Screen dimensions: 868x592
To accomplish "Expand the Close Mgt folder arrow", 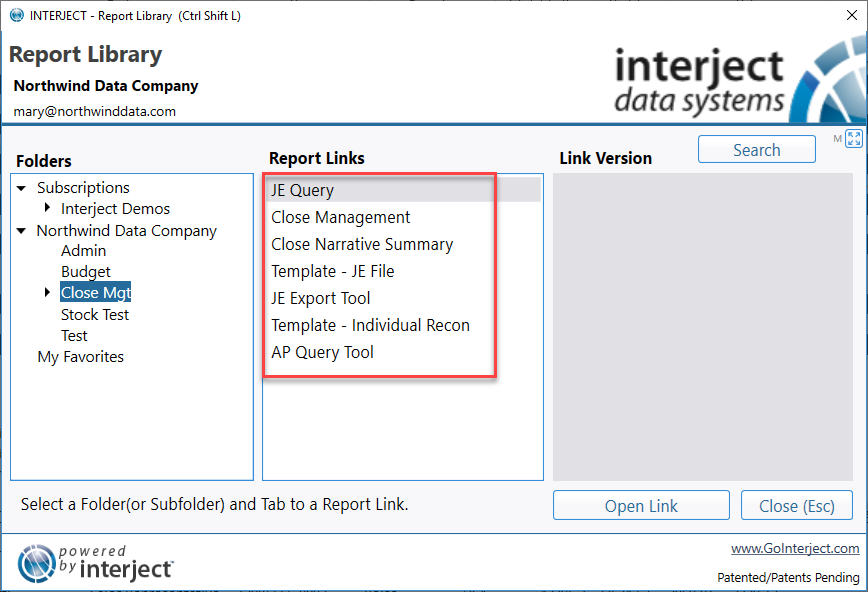I will 48,292.
